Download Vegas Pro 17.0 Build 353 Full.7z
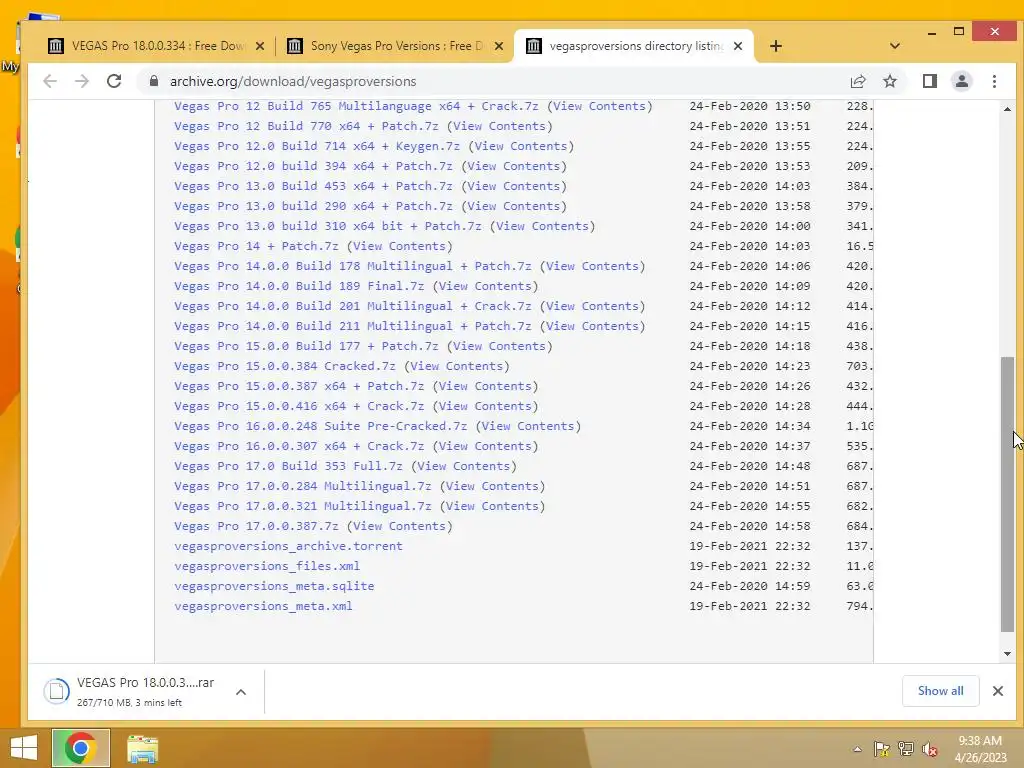 coord(288,466)
